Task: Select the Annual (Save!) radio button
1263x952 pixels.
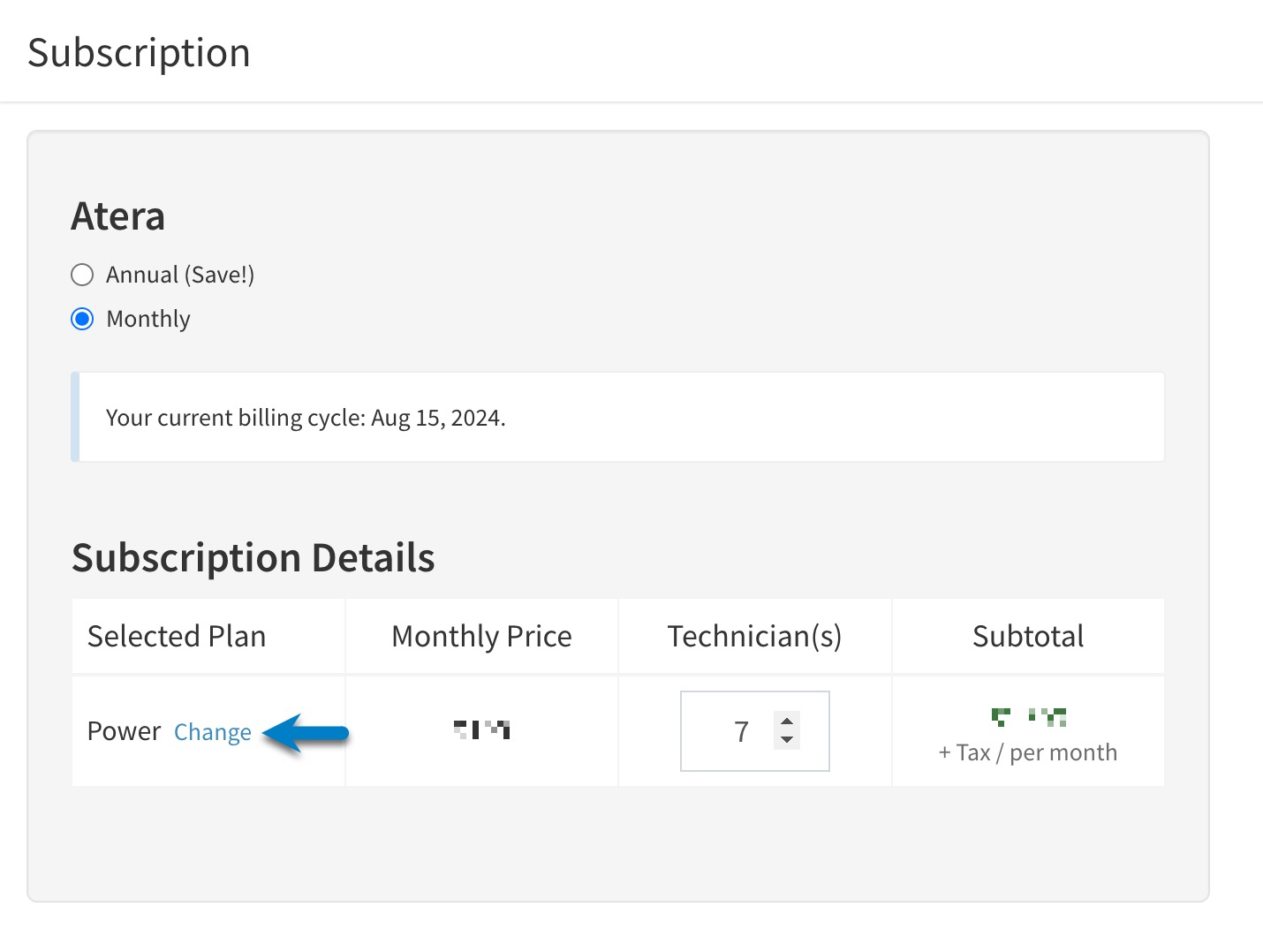Action: tap(82, 275)
